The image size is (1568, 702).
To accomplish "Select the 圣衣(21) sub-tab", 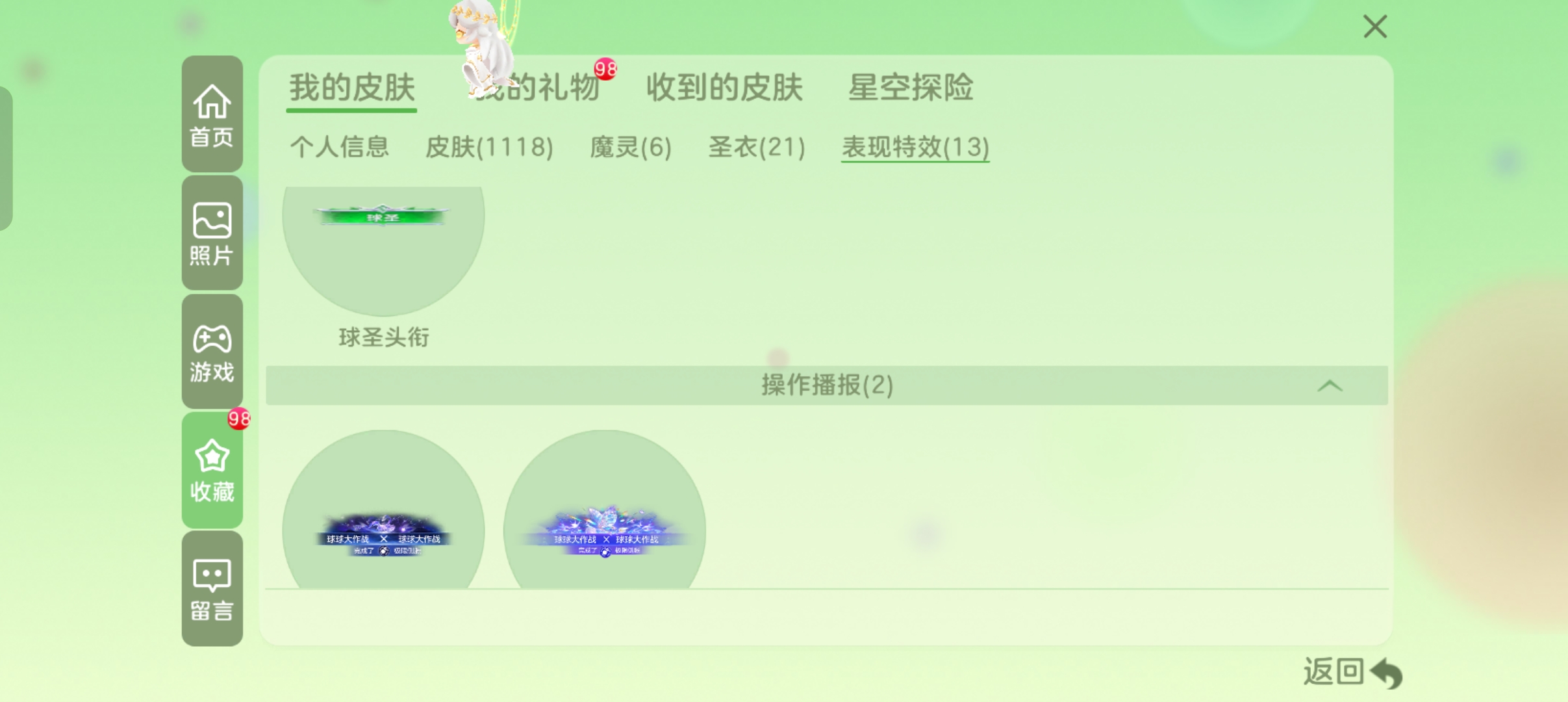I will [757, 147].
